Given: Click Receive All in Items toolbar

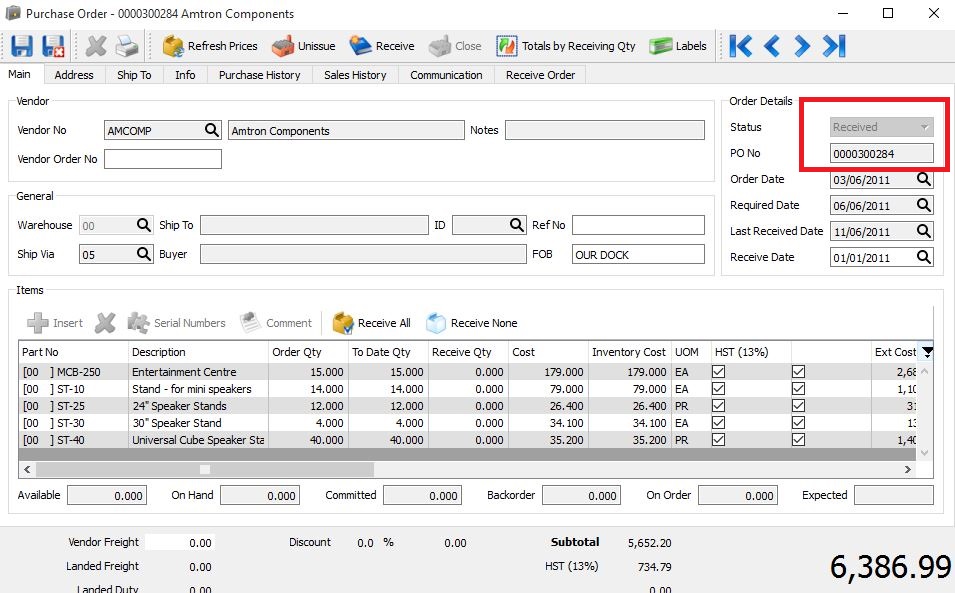Looking at the screenshot, I should (x=372, y=323).
